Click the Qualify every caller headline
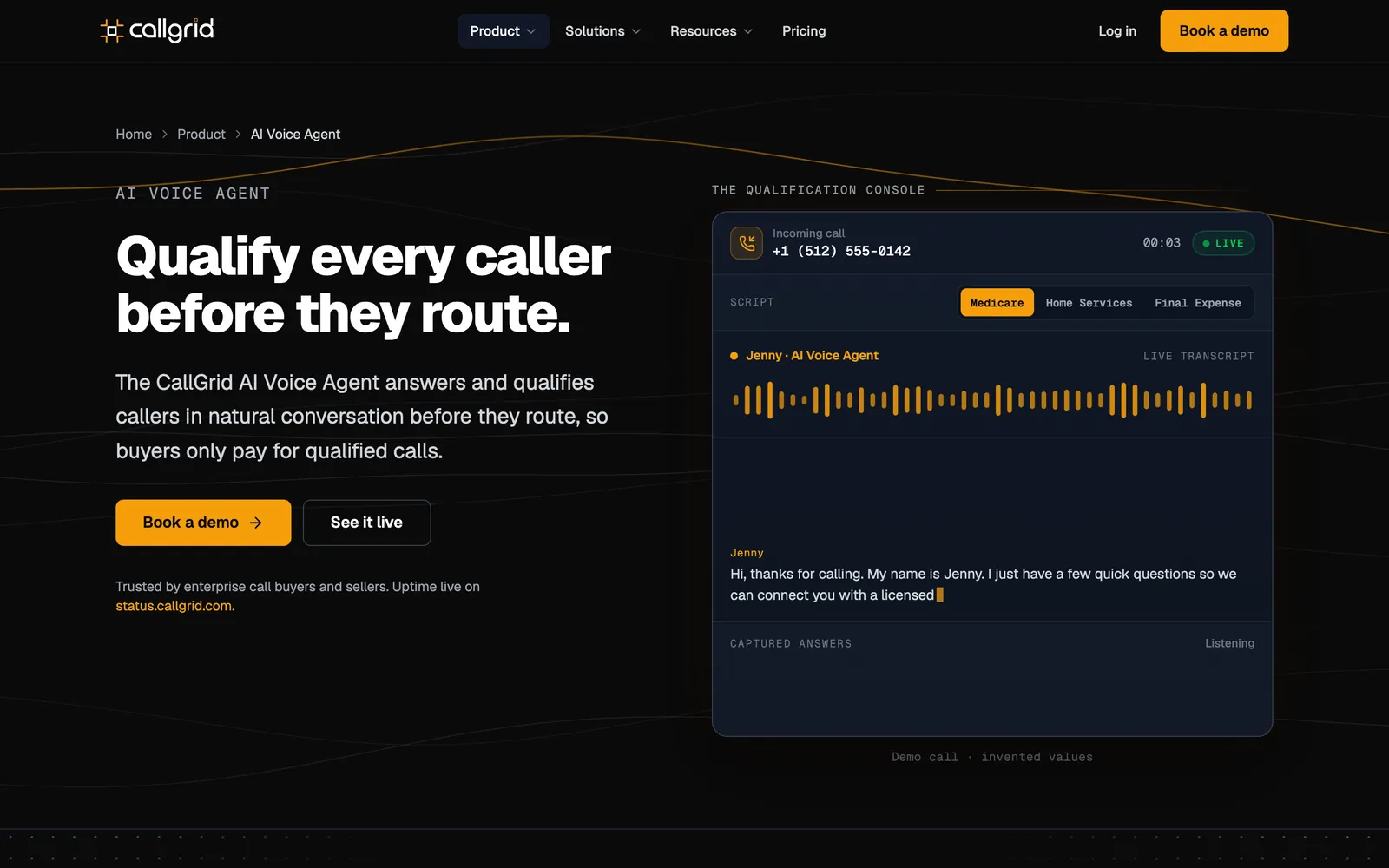Image resolution: width=1389 pixels, height=868 pixels. [363, 285]
